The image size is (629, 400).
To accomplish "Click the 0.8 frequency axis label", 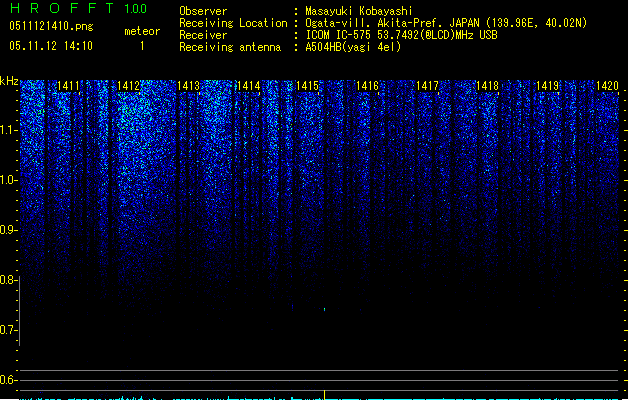I will click(8, 280).
